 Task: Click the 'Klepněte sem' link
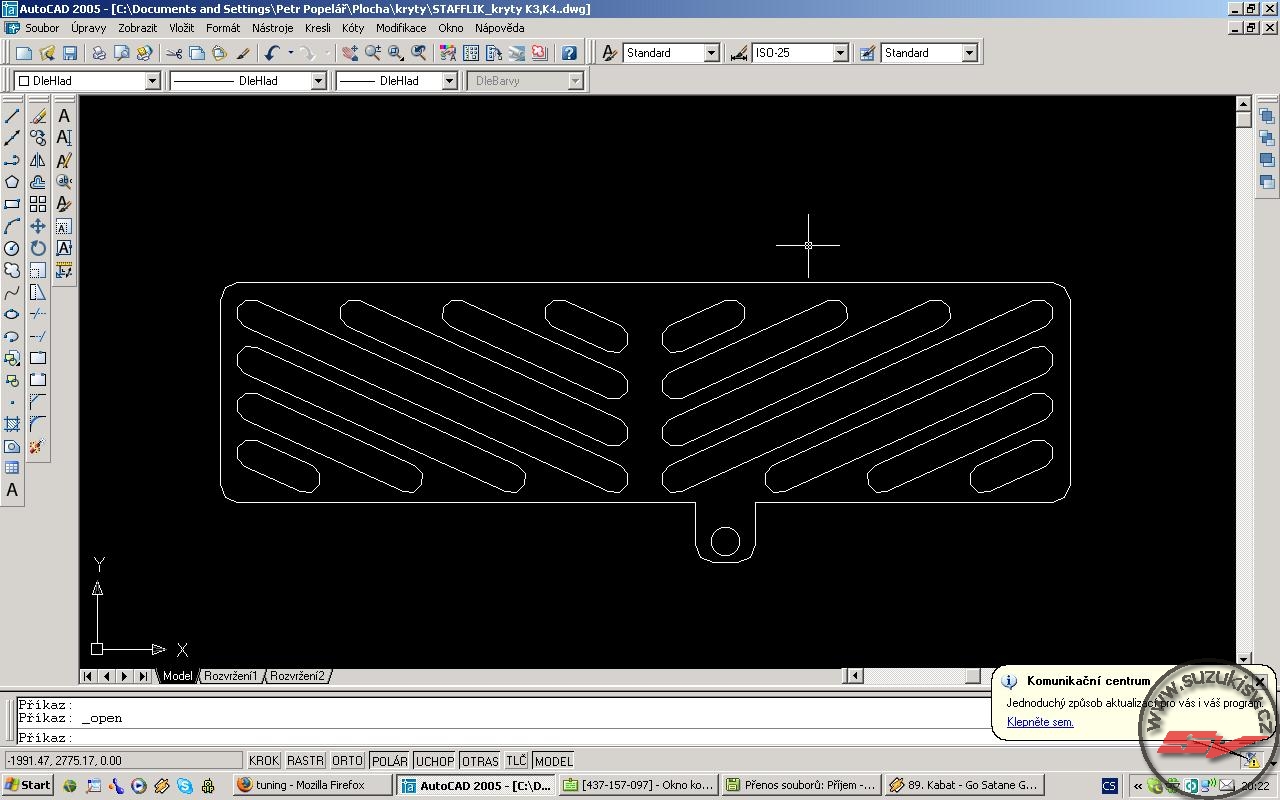tap(1040, 722)
